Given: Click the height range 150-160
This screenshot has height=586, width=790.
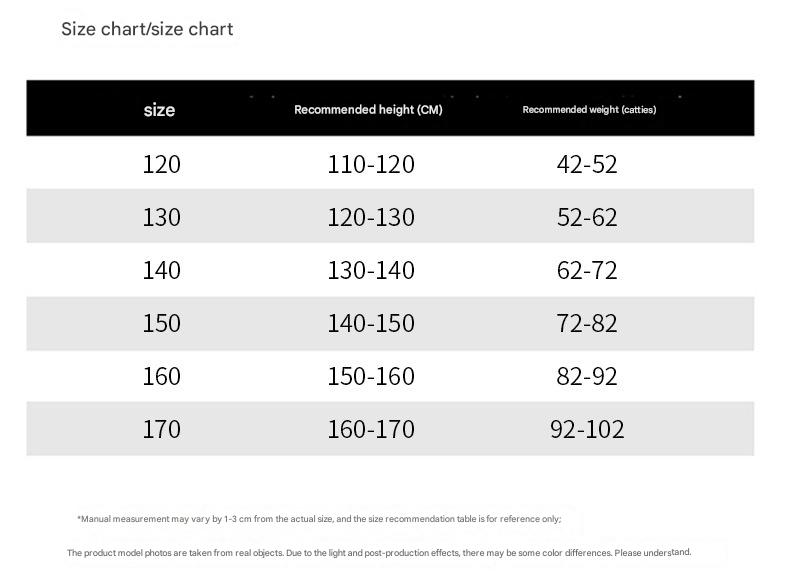Looking at the screenshot, I should click(371, 376).
